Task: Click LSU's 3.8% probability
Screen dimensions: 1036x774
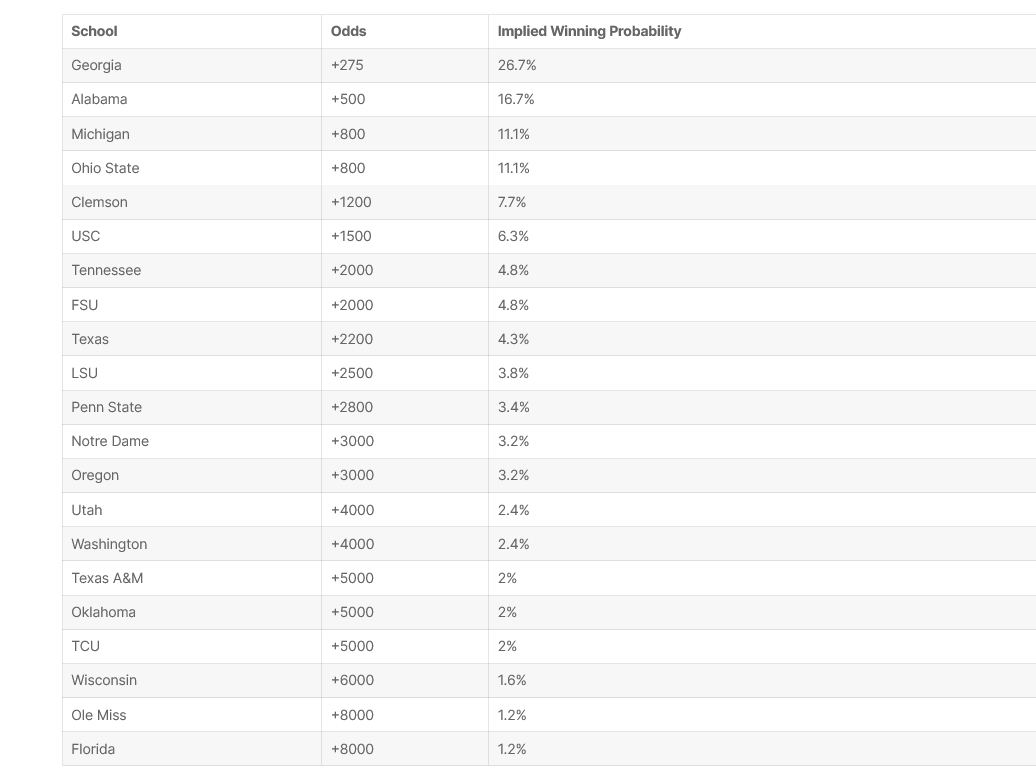Action: (x=513, y=373)
